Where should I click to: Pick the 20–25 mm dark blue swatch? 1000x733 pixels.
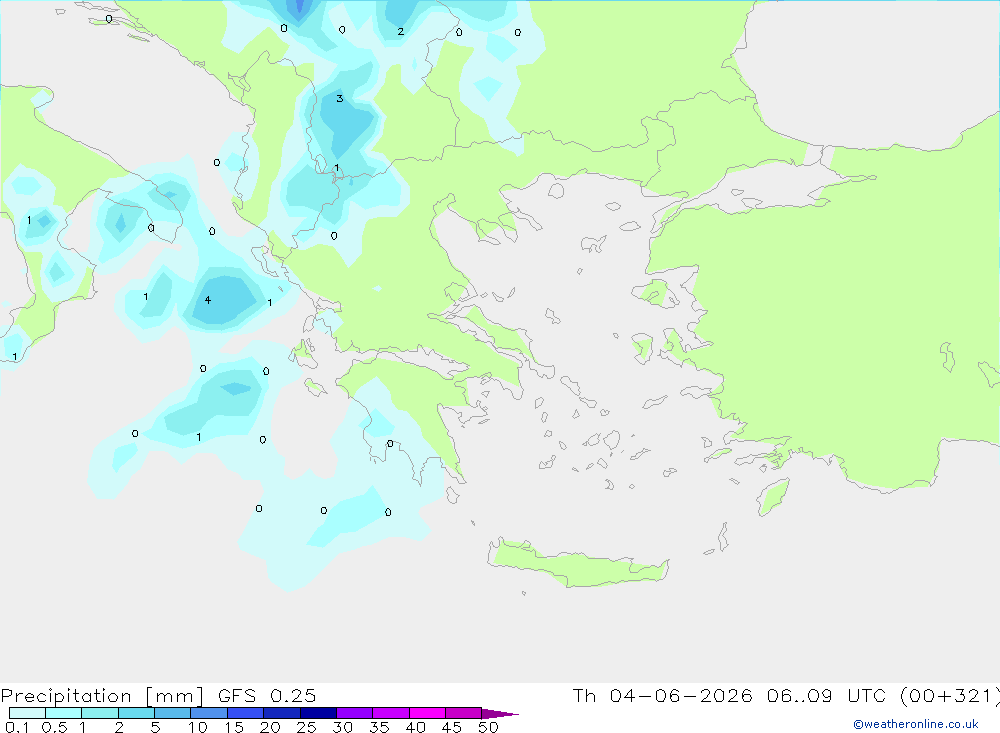tap(282, 713)
